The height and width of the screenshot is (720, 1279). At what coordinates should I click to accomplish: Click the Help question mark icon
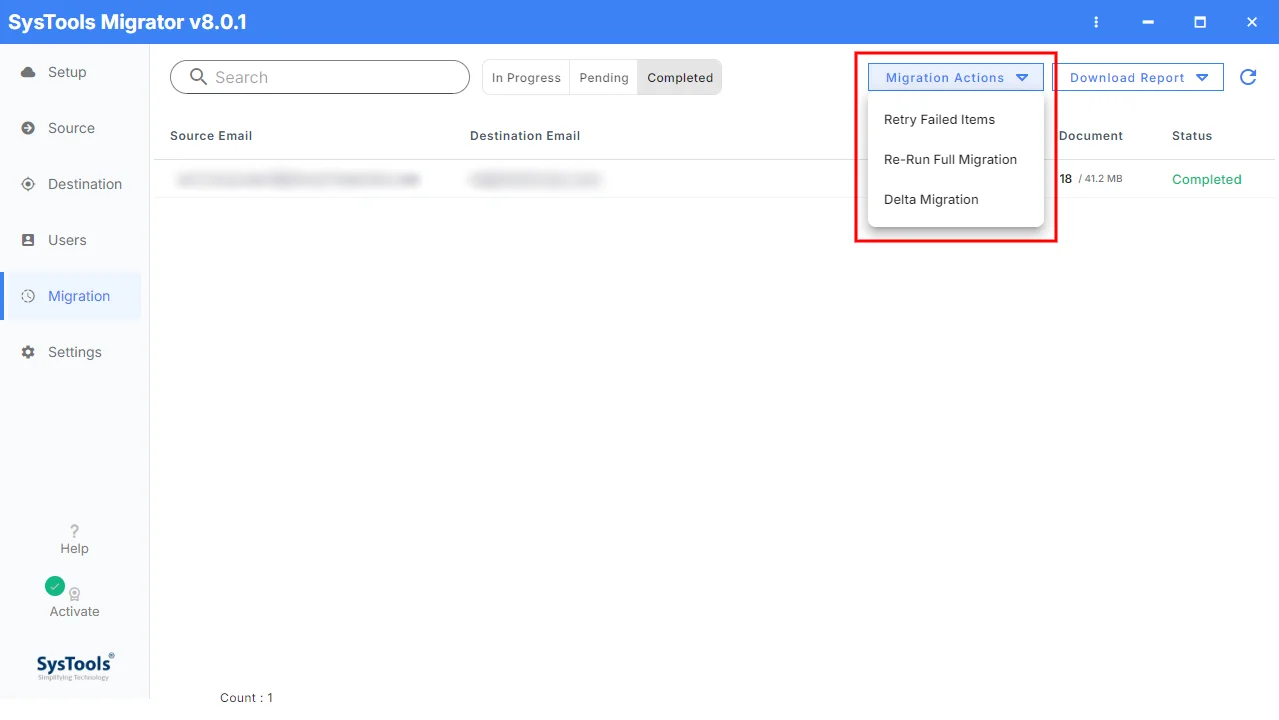(x=74, y=531)
